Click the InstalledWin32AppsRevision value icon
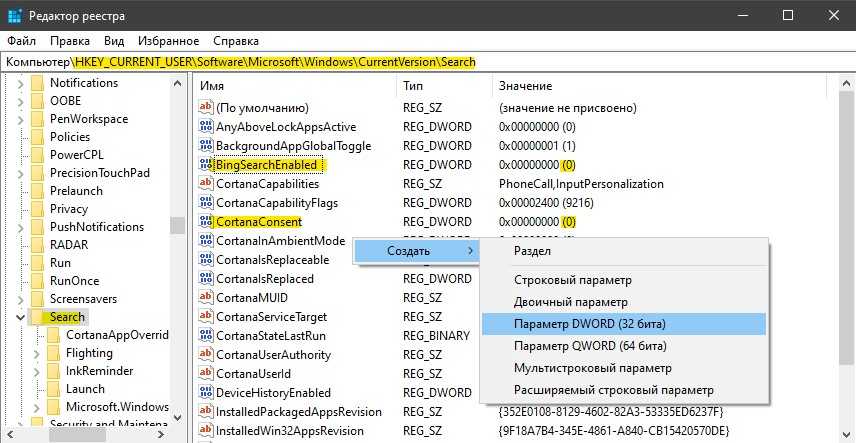 (207, 431)
